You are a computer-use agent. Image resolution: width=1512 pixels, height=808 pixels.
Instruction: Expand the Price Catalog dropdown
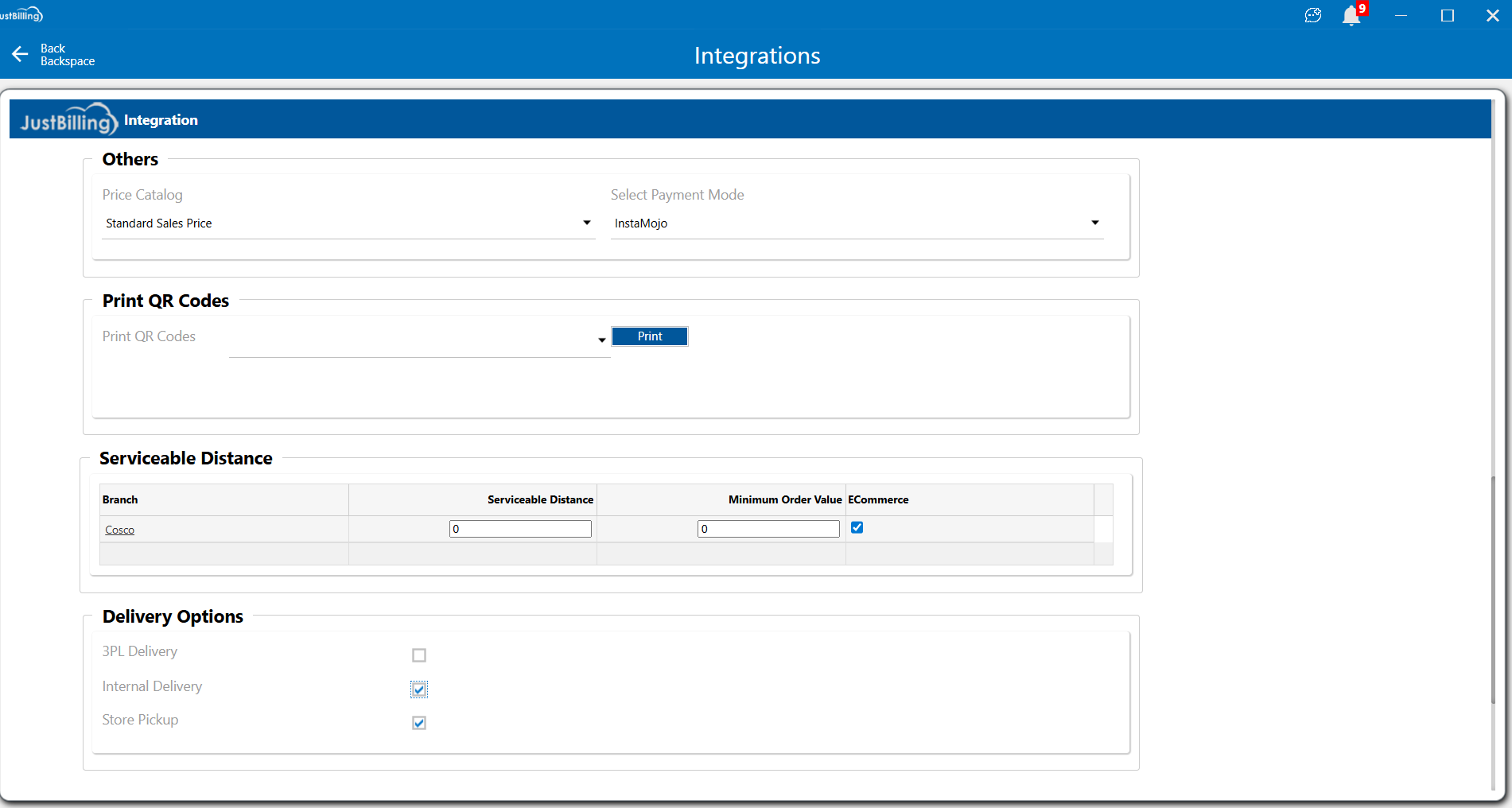click(586, 223)
